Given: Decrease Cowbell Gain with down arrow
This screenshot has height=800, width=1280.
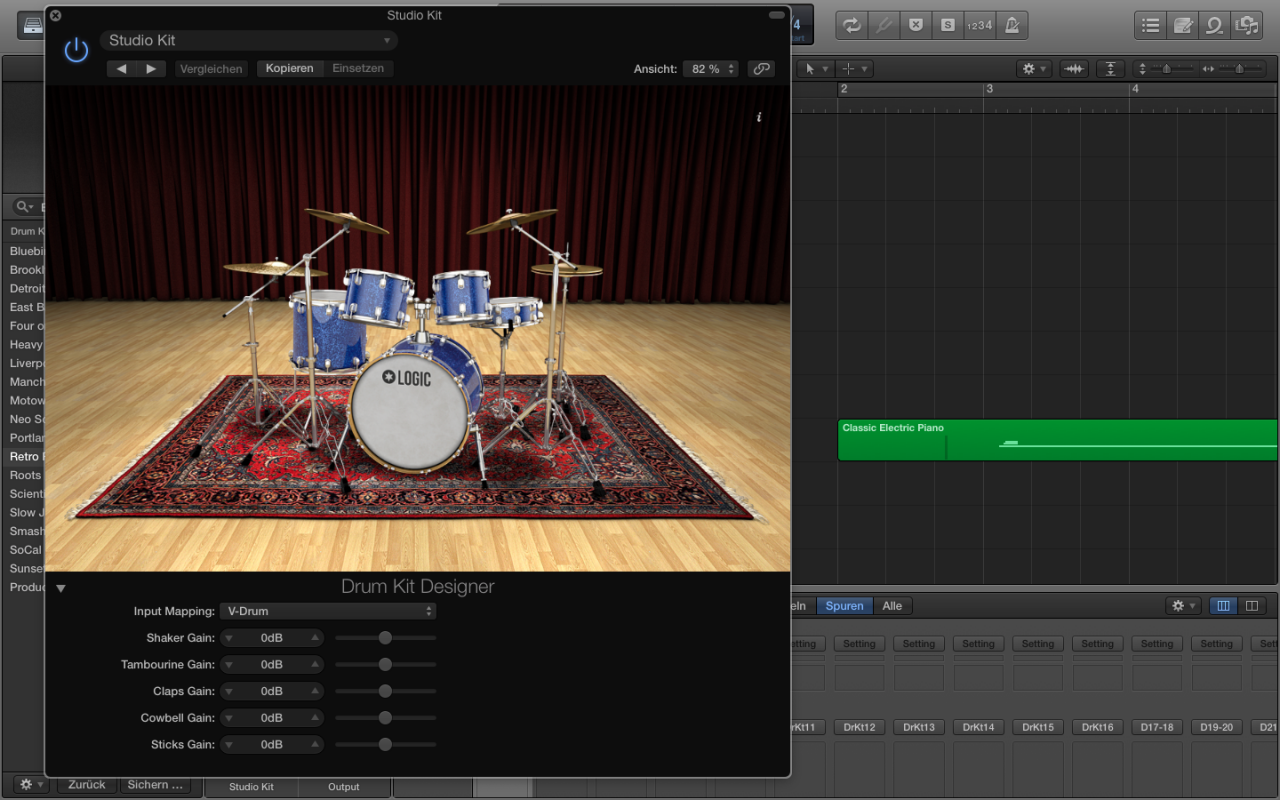Looking at the screenshot, I should point(228,718).
